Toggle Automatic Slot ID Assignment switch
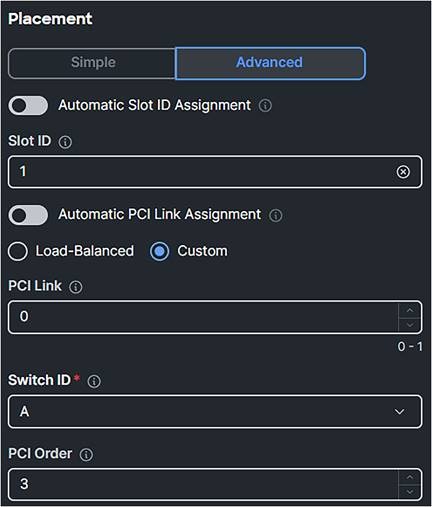The height and width of the screenshot is (507, 432). pos(28,105)
